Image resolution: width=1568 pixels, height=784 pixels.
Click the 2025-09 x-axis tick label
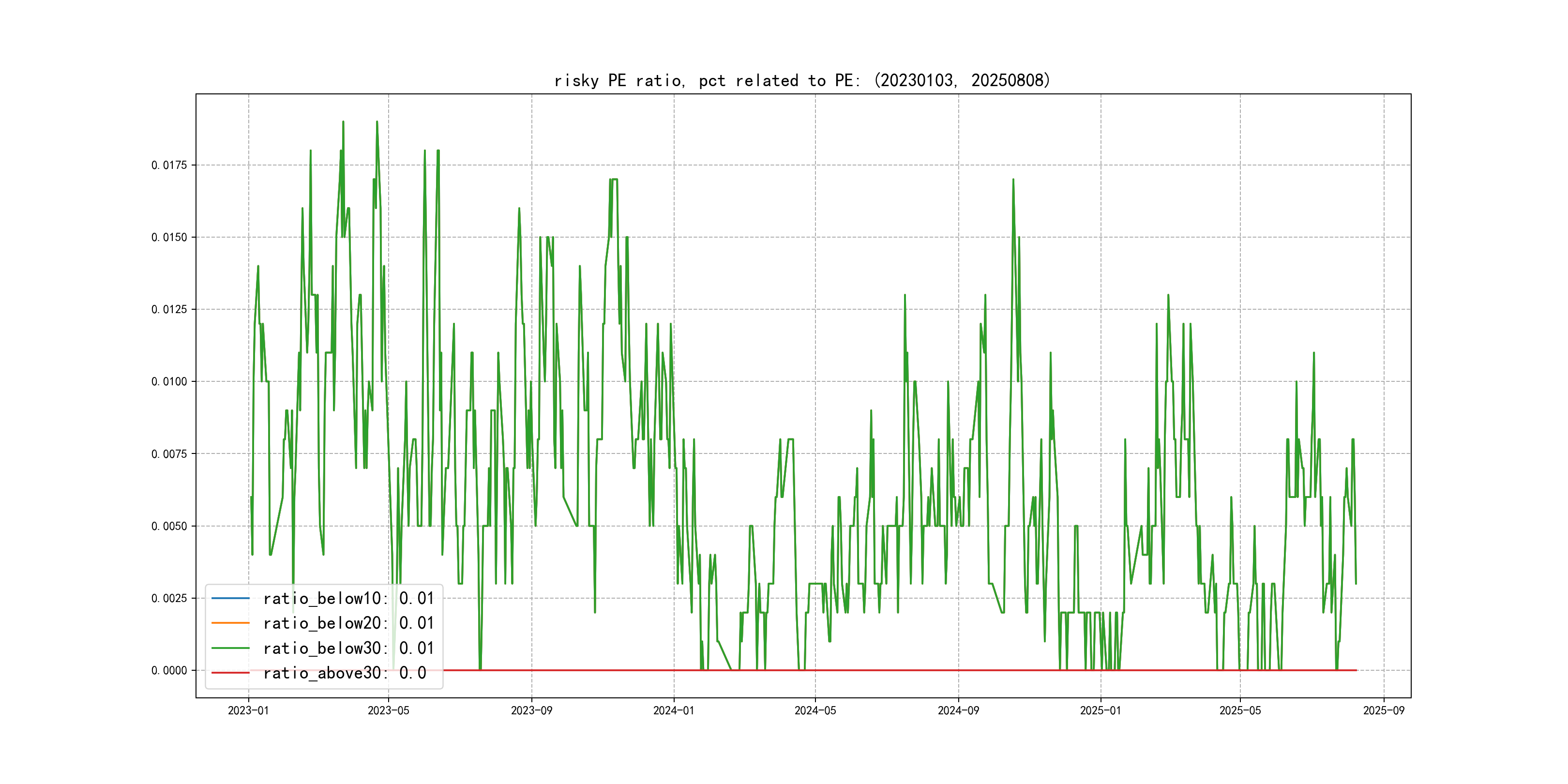(x=1383, y=710)
